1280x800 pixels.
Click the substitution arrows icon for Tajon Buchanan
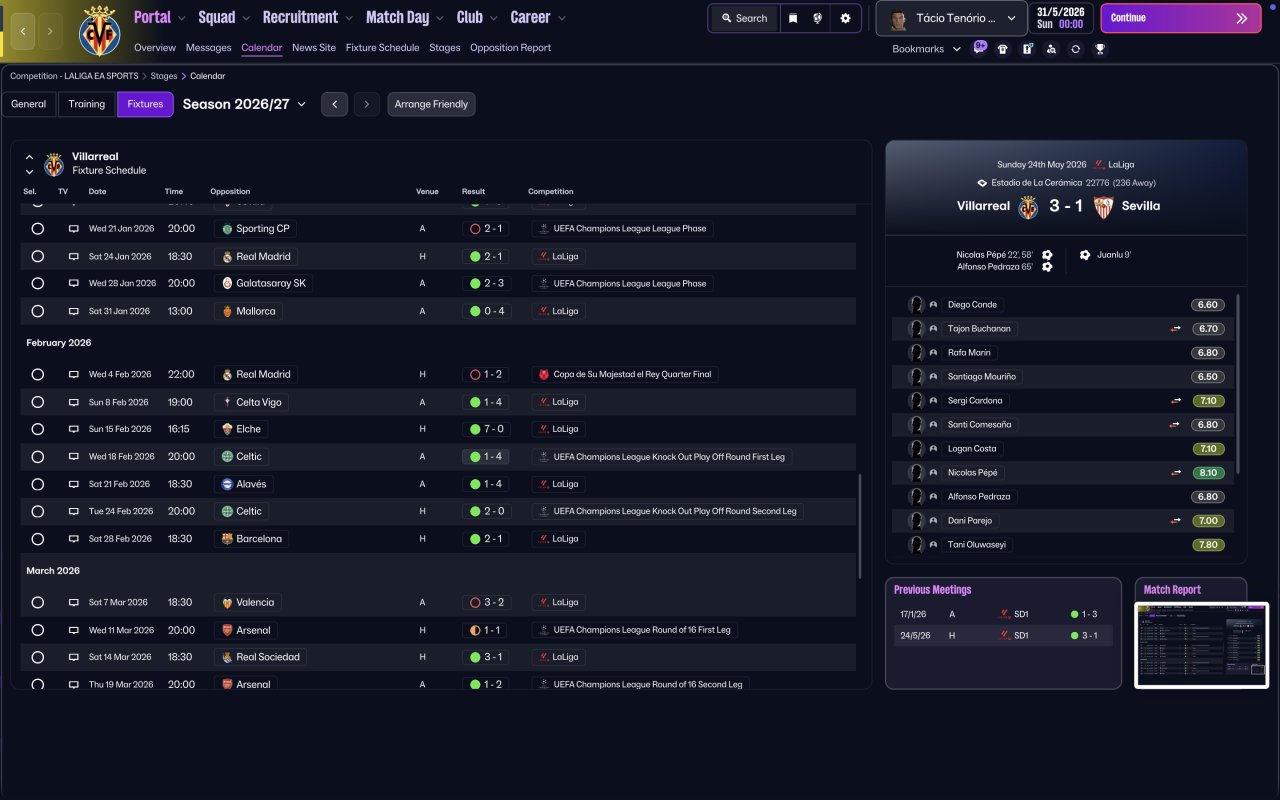1177,329
